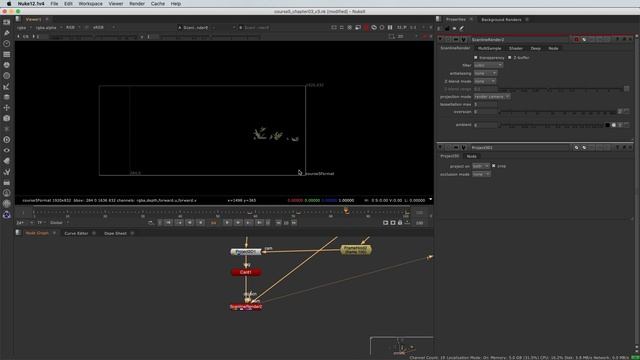Open the Time nodes toolbar menu
Screen dimensions: 640x360
[7, 44]
